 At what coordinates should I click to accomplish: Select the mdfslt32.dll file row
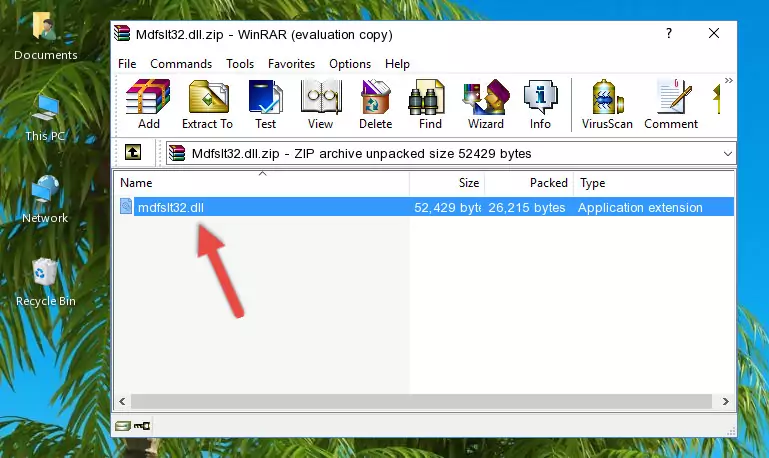pos(425,207)
